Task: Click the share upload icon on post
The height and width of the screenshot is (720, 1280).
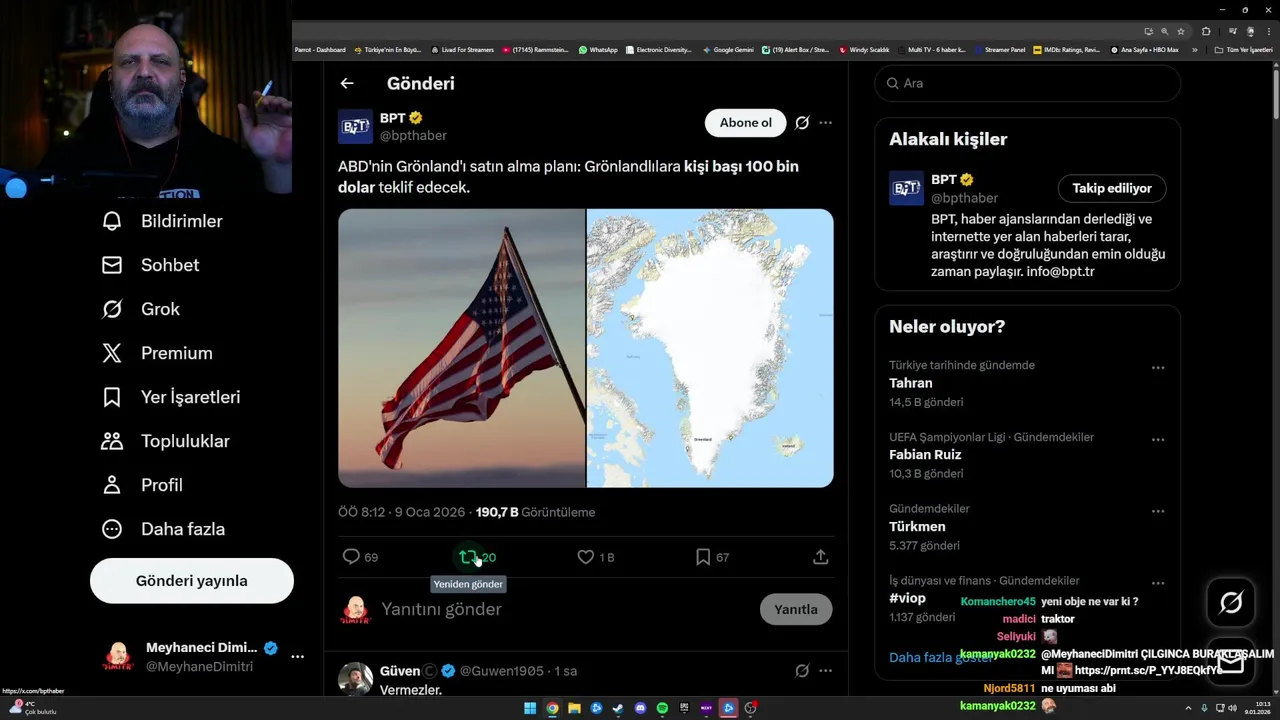Action: [x=821, y=557]
